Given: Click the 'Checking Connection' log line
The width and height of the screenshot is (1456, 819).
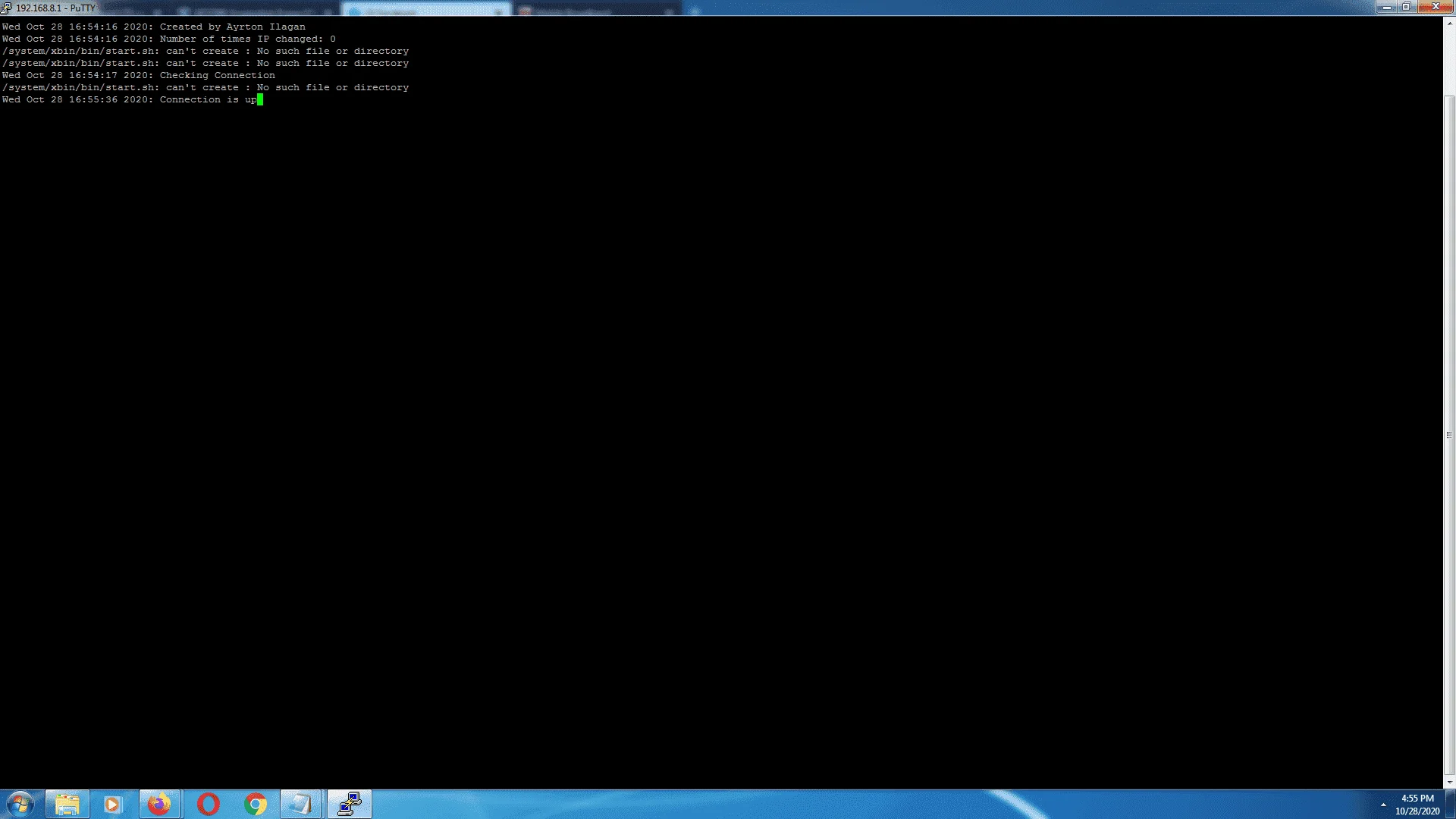Looking at the screenshot, I should (x=139, y=75).
